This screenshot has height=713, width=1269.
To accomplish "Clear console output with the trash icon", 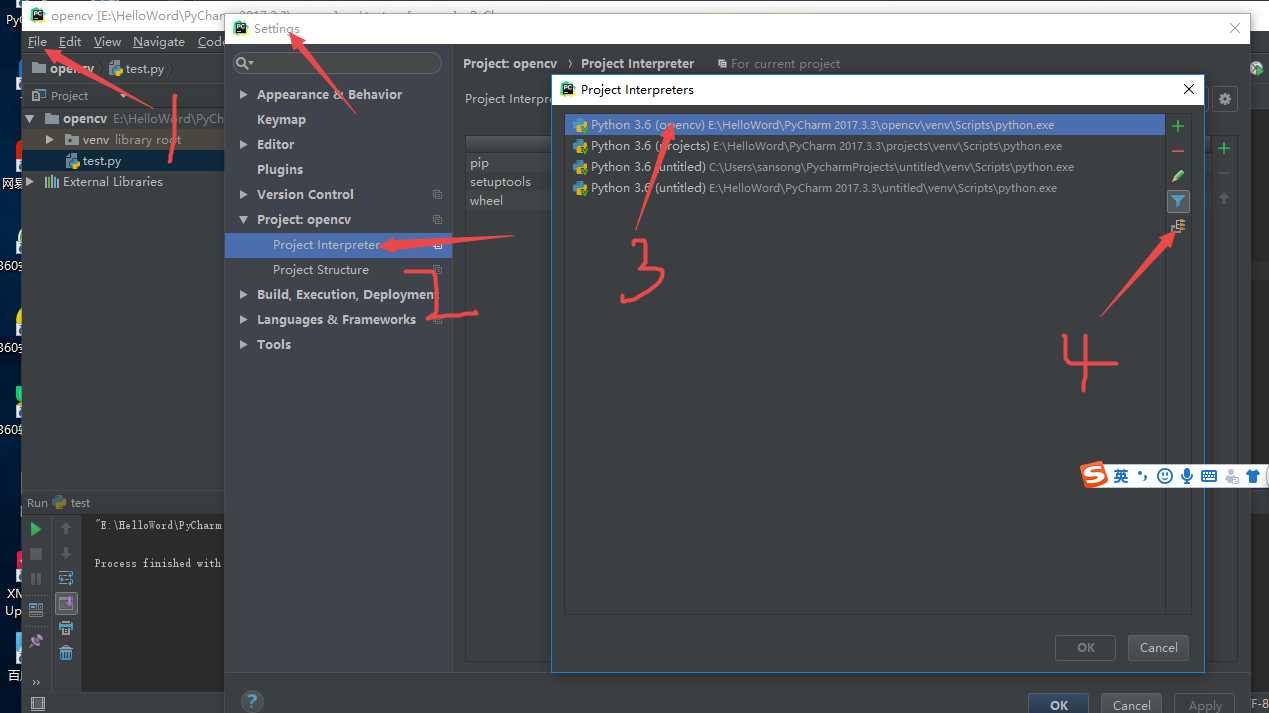I will coord(66,653).
